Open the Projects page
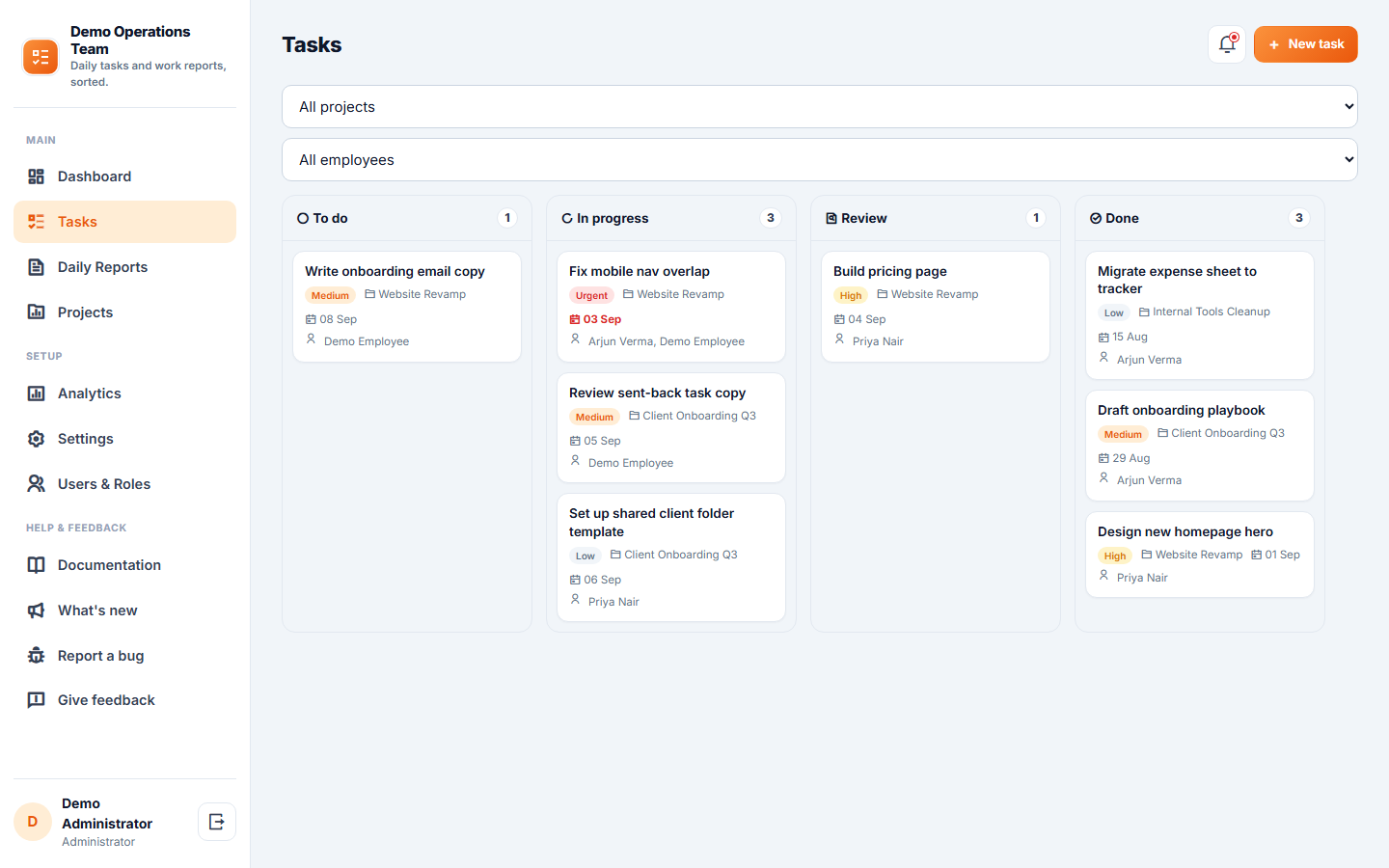This screenshot has height=868, width=1389. pos(124,312)
